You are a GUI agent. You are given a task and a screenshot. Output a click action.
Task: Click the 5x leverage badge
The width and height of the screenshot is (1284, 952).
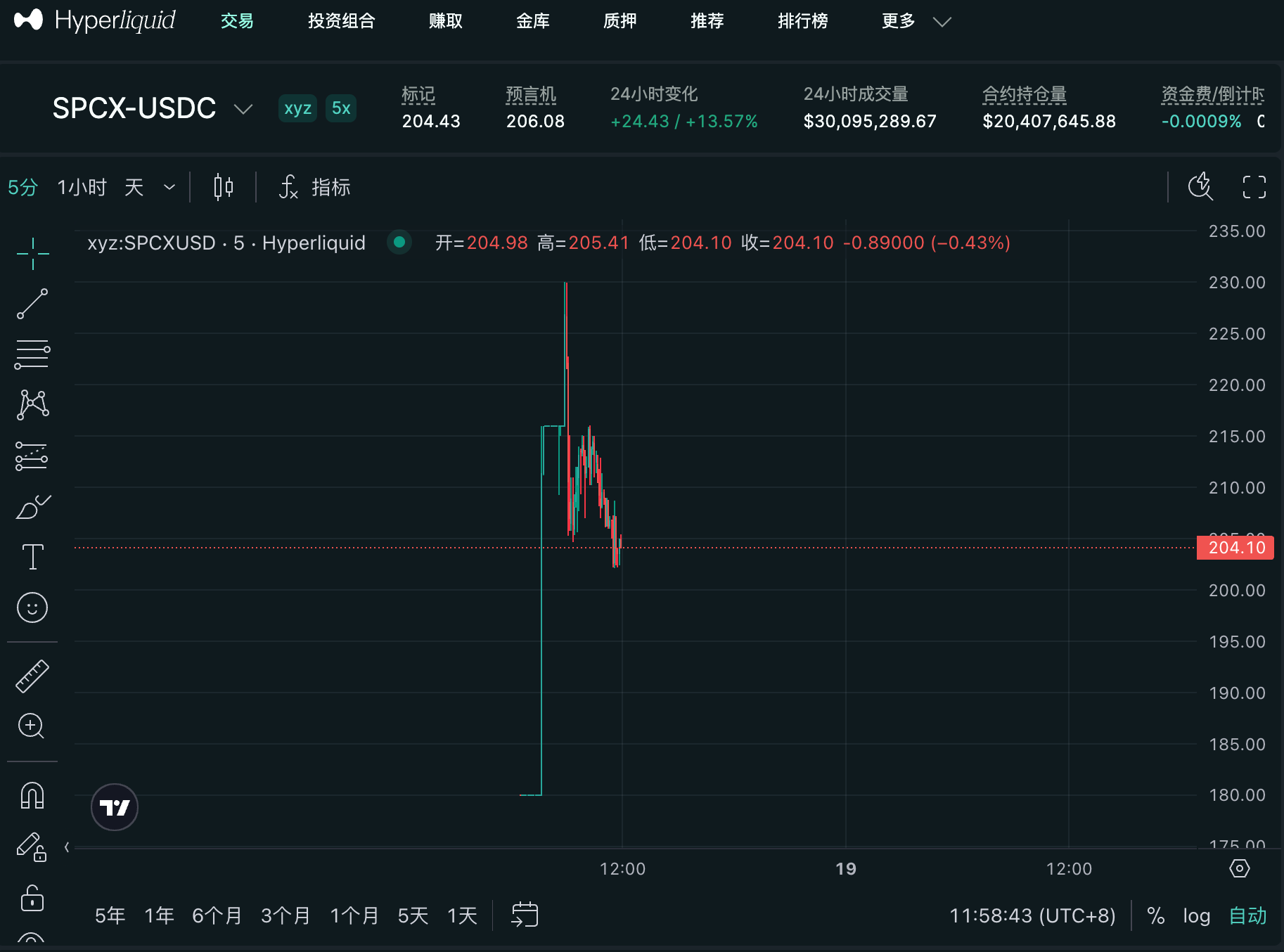341,108
